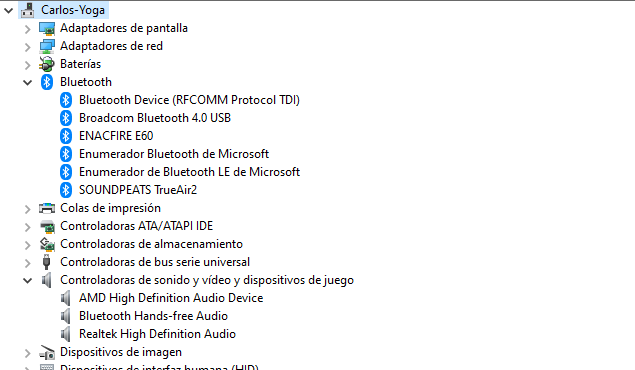Click the Realtek High Definition Audio speaker icon

coord(66,334)
